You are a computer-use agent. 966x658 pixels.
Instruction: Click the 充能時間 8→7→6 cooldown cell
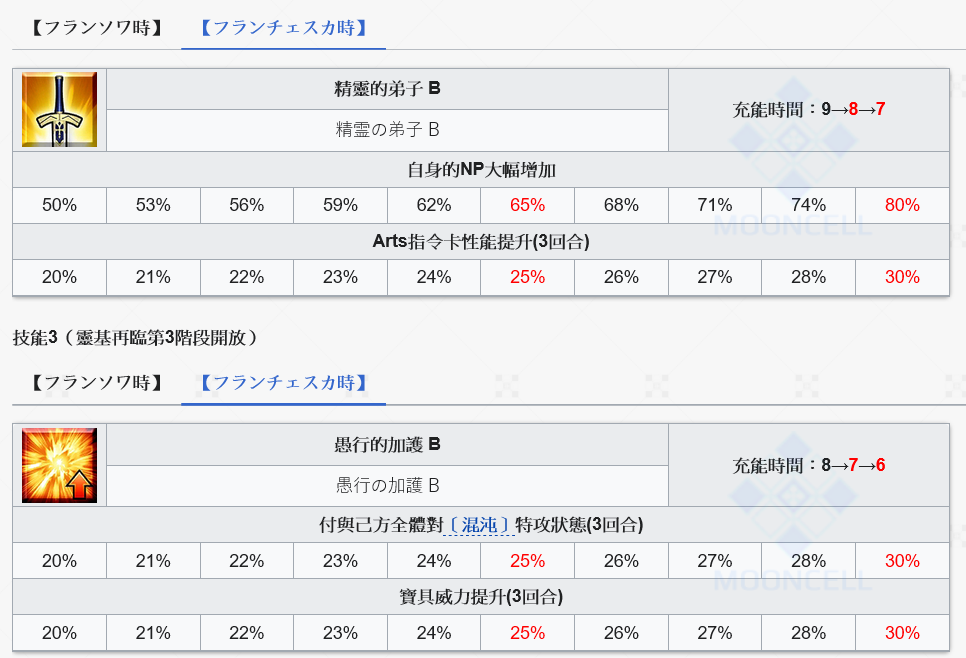tap(808, 465)
